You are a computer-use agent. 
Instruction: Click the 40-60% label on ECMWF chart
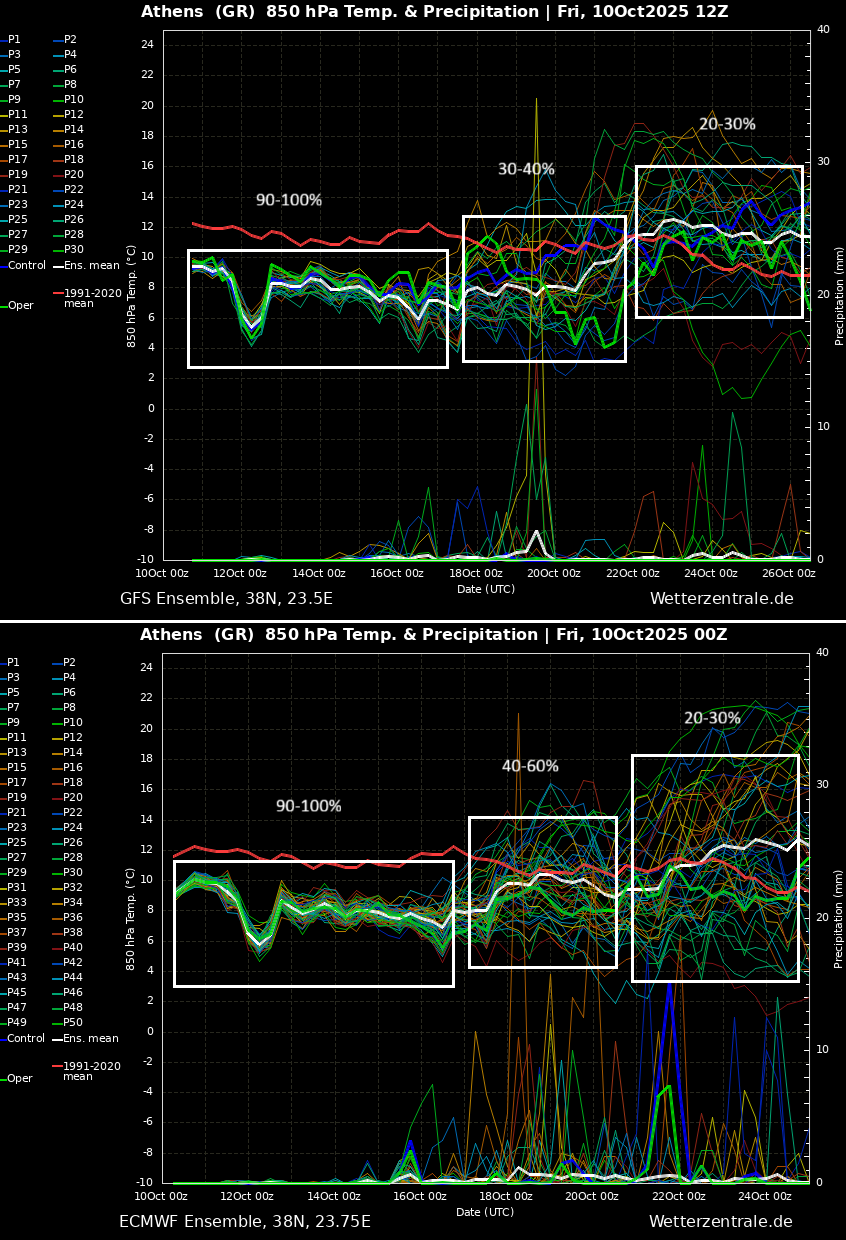tap(530, 767)
